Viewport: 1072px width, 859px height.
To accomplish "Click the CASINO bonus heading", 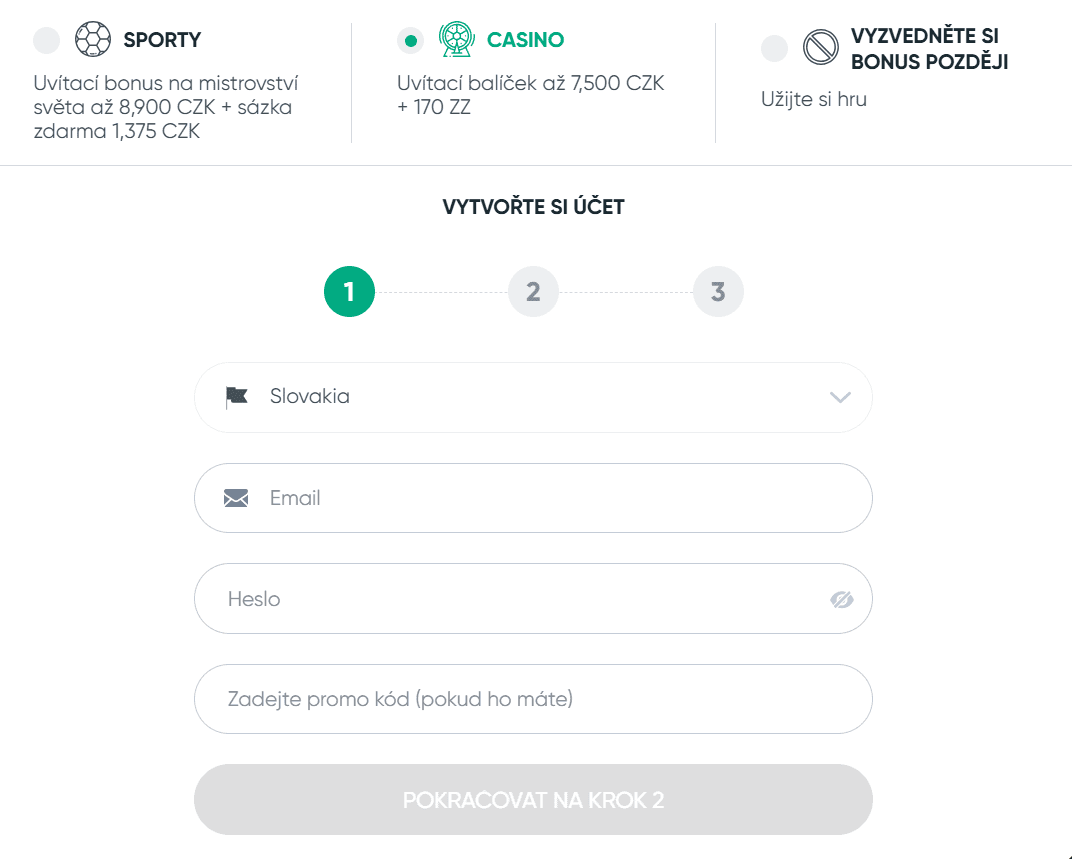I will [525, 40].
